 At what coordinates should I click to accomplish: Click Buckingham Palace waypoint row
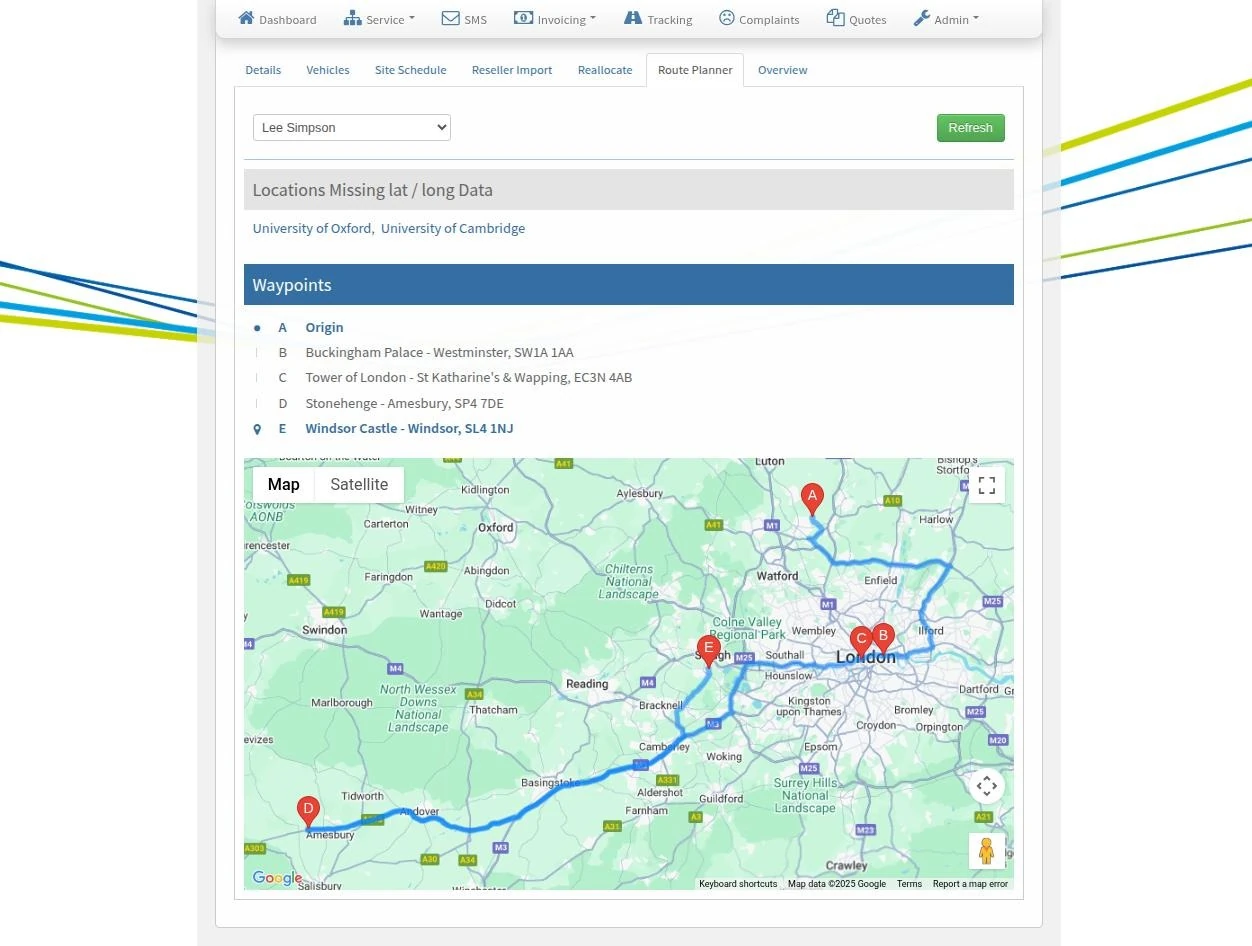(x=440, y=353)
